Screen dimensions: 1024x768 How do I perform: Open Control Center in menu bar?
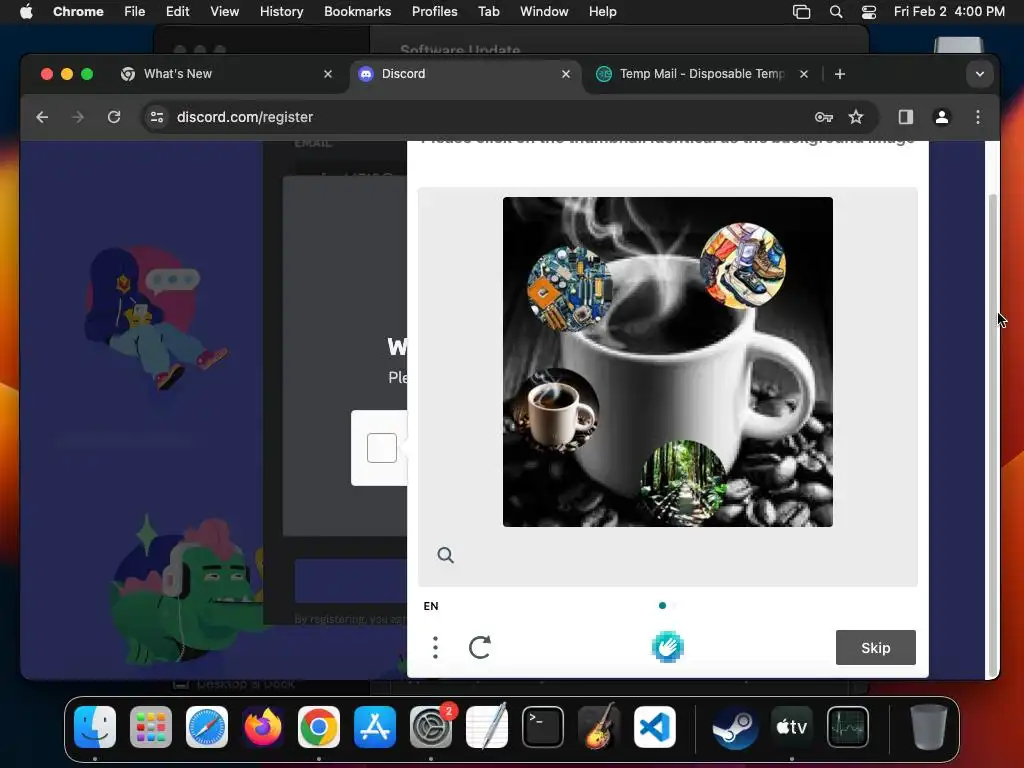(869, 11)
